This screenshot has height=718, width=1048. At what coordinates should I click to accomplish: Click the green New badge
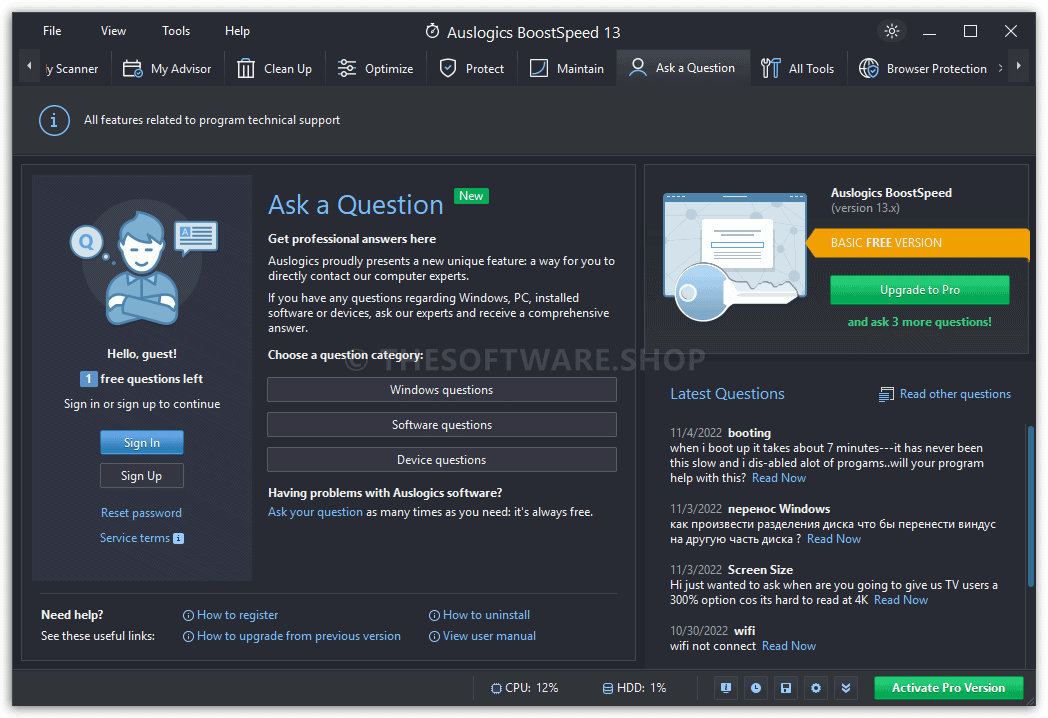(471, 196)
